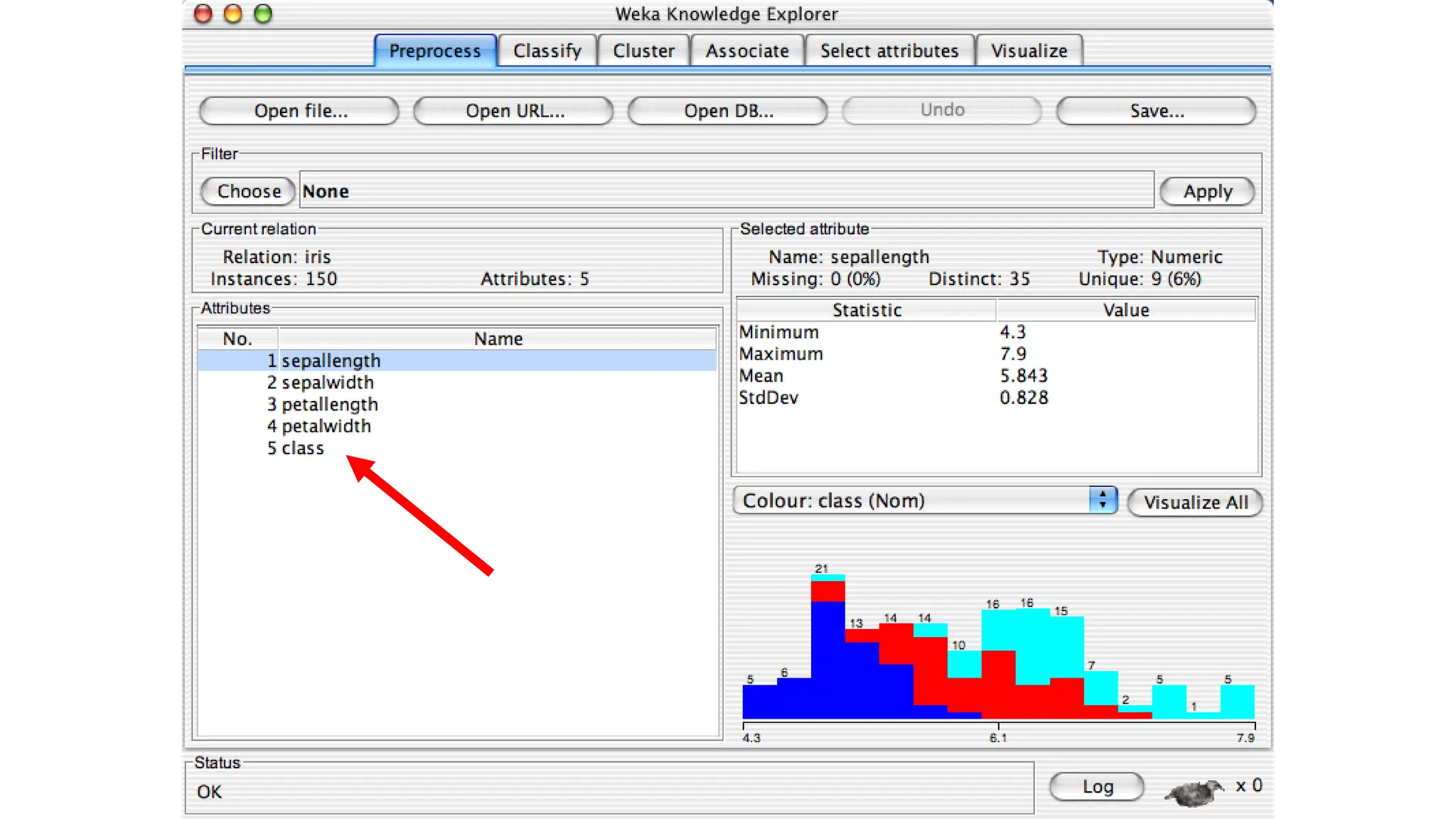The width and height of the screenshot is (1456, 819).
Task: Switch to the Classify tab
Action: [x=547, y=51]
